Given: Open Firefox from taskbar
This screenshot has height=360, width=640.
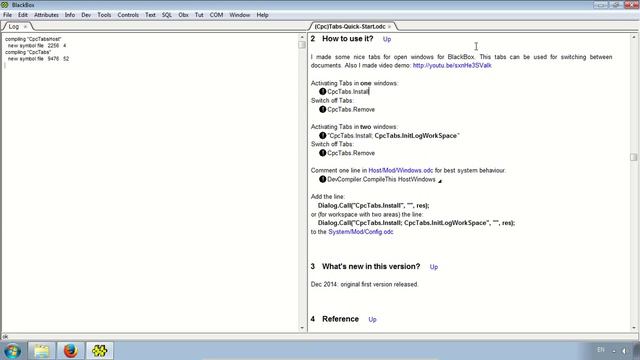Looking at the screenshot, I should point(70,351).
